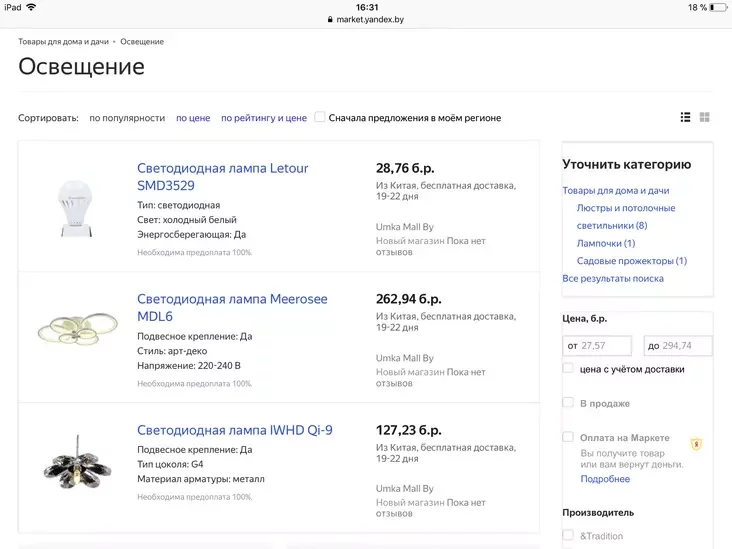Open Садовые прожекторы (1) category
The width and height of the screenshot is (732, 549).
[631, 261]
